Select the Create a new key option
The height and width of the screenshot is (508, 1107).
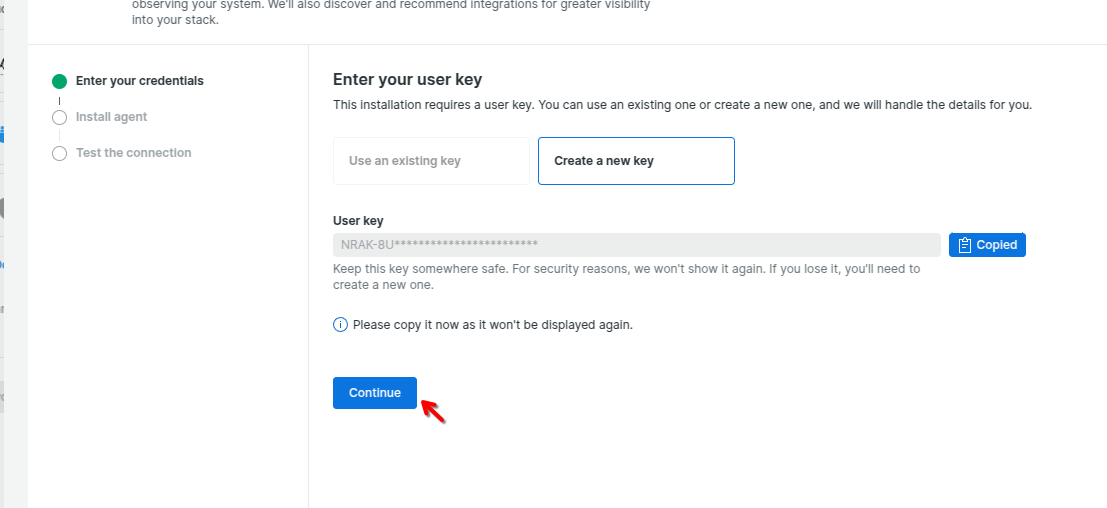coord(636,161)
